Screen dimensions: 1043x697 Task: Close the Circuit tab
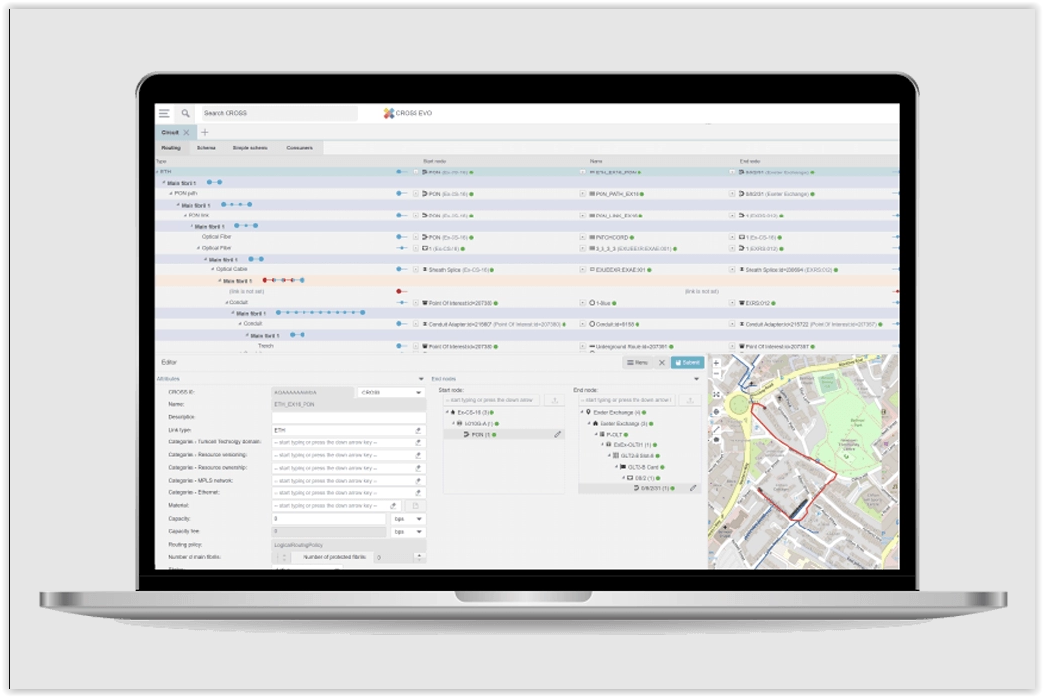pos(185,131)
